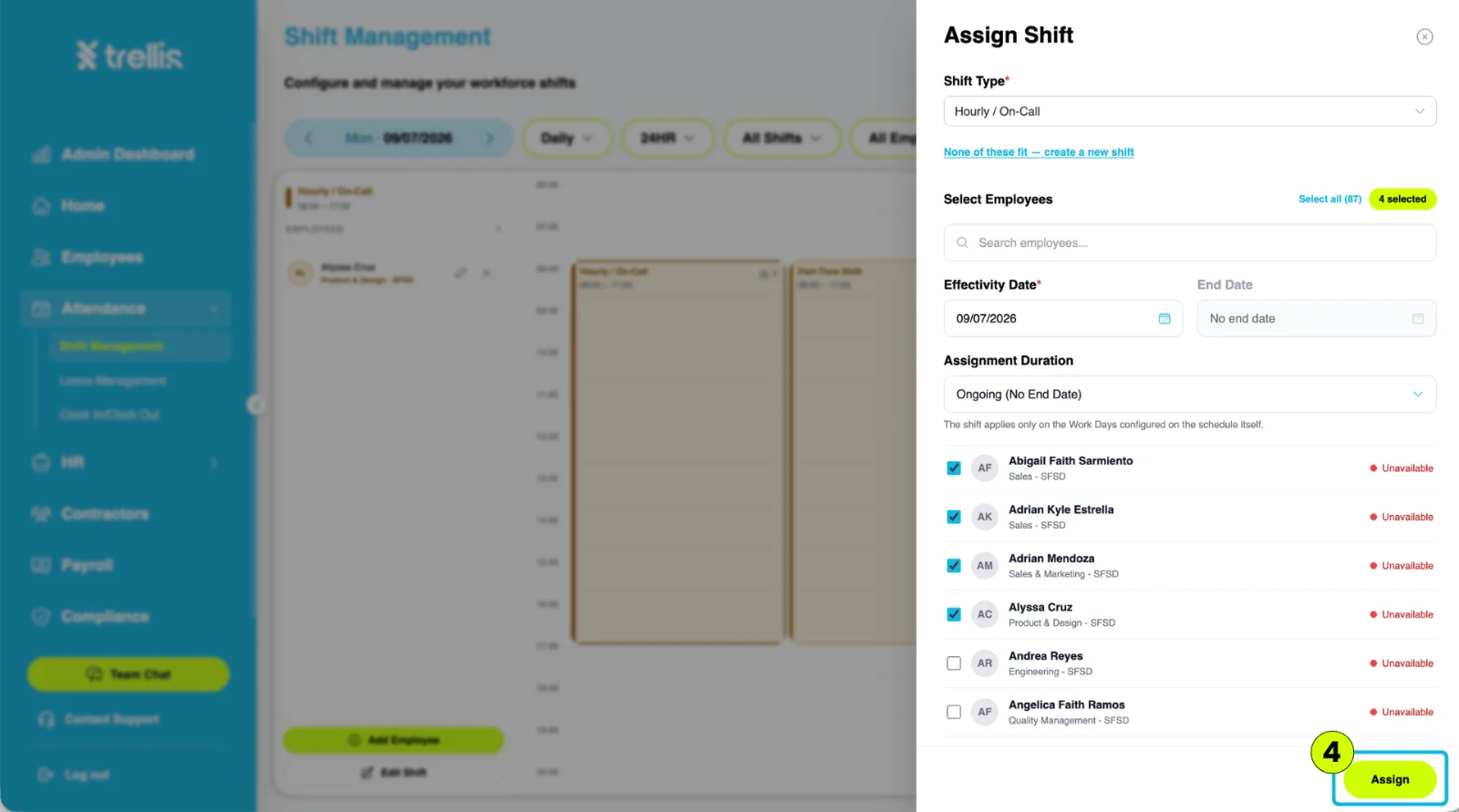Click the Compliance shield icon in the sidebar
Viewport: 1459px width, 812px height.
point(41,617)
